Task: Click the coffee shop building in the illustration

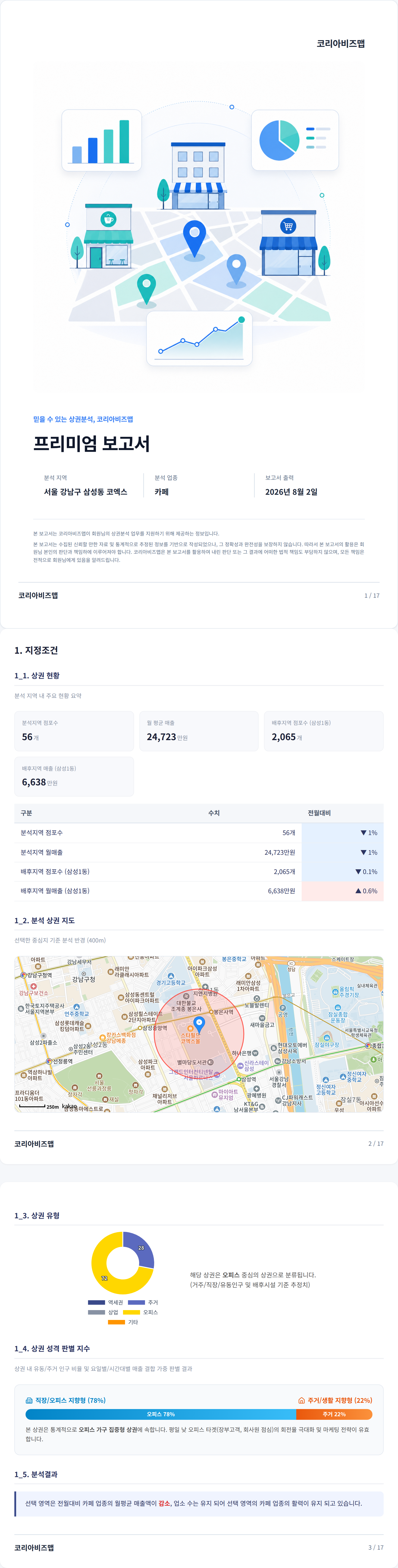Action: [108, 236]
